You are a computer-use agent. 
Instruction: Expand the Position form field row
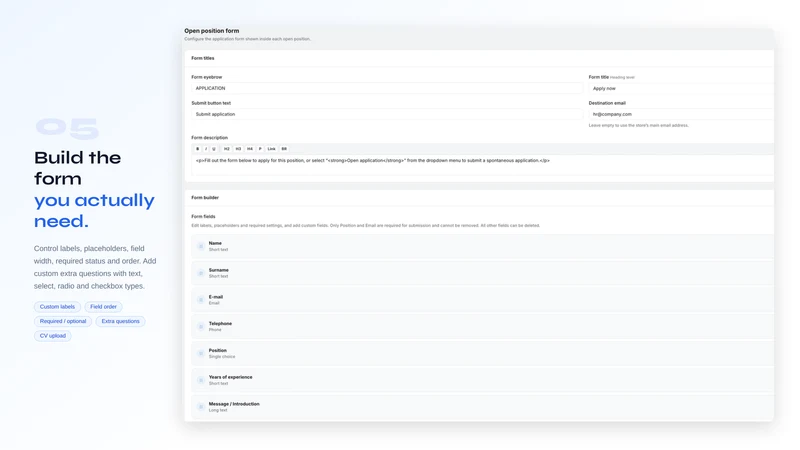(482, 354)
